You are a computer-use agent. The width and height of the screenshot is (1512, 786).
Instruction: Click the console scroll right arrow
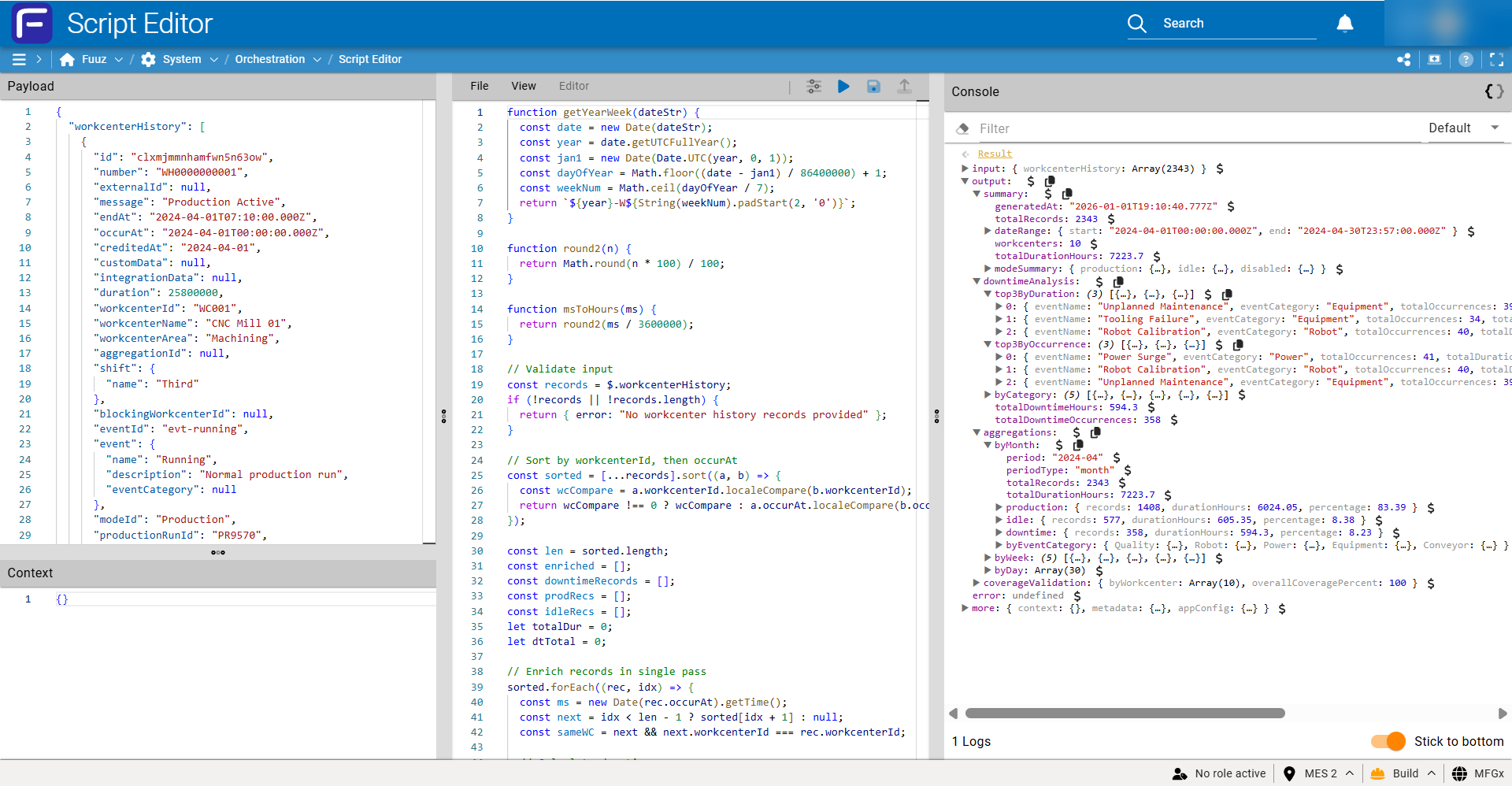pyautogui.click(x=1502, y=714)
